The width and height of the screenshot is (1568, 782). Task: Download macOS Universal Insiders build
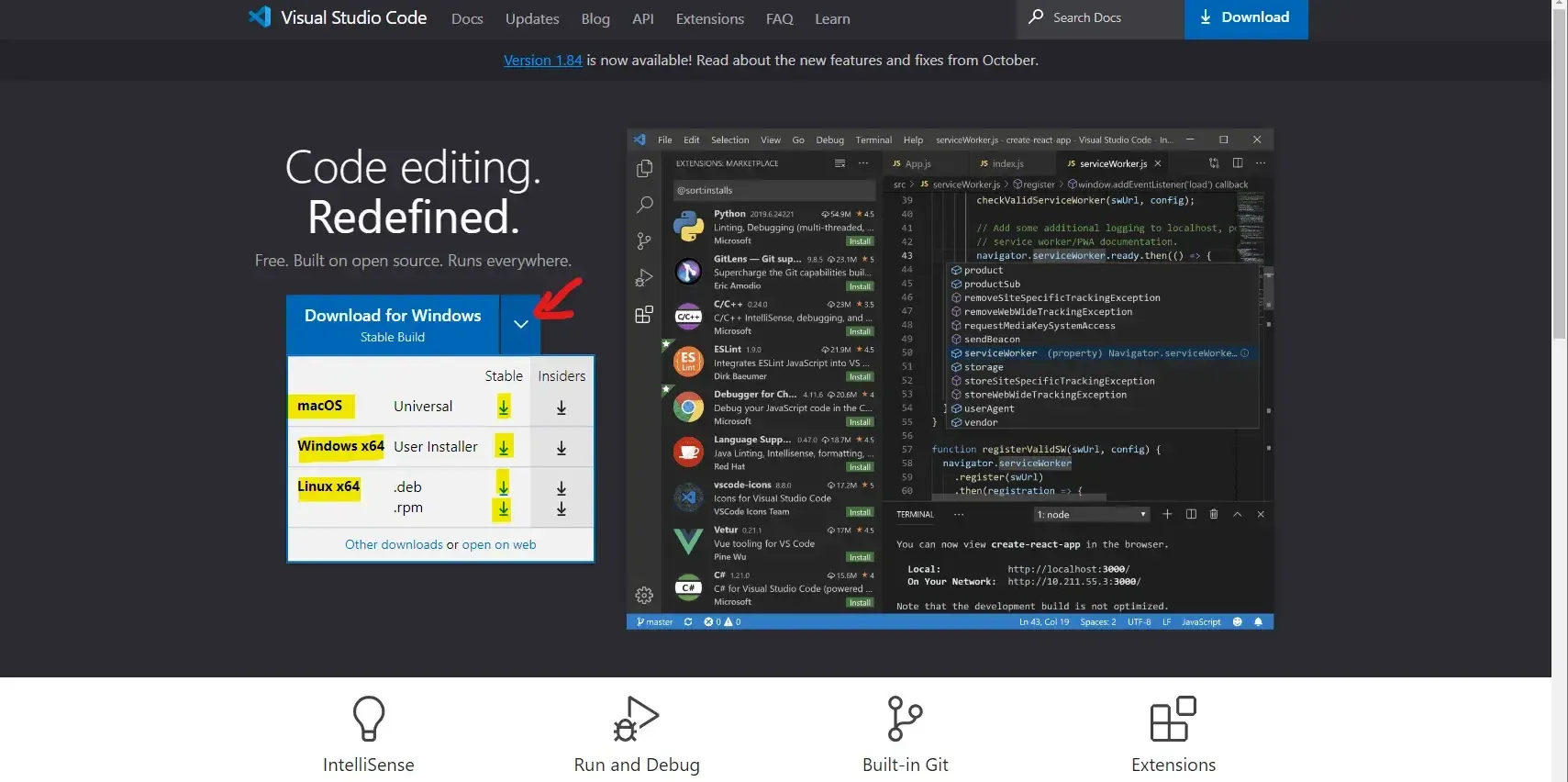pyautogui.click(x=562, y=408)
